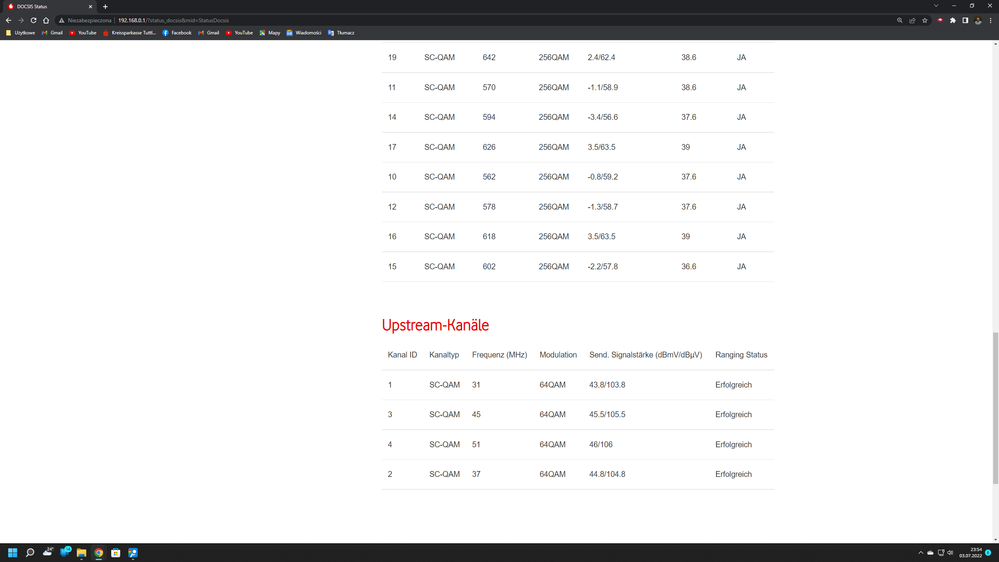999x562 pixels.
Task: Open the Facebook bookmark
Action: [177, 32]
